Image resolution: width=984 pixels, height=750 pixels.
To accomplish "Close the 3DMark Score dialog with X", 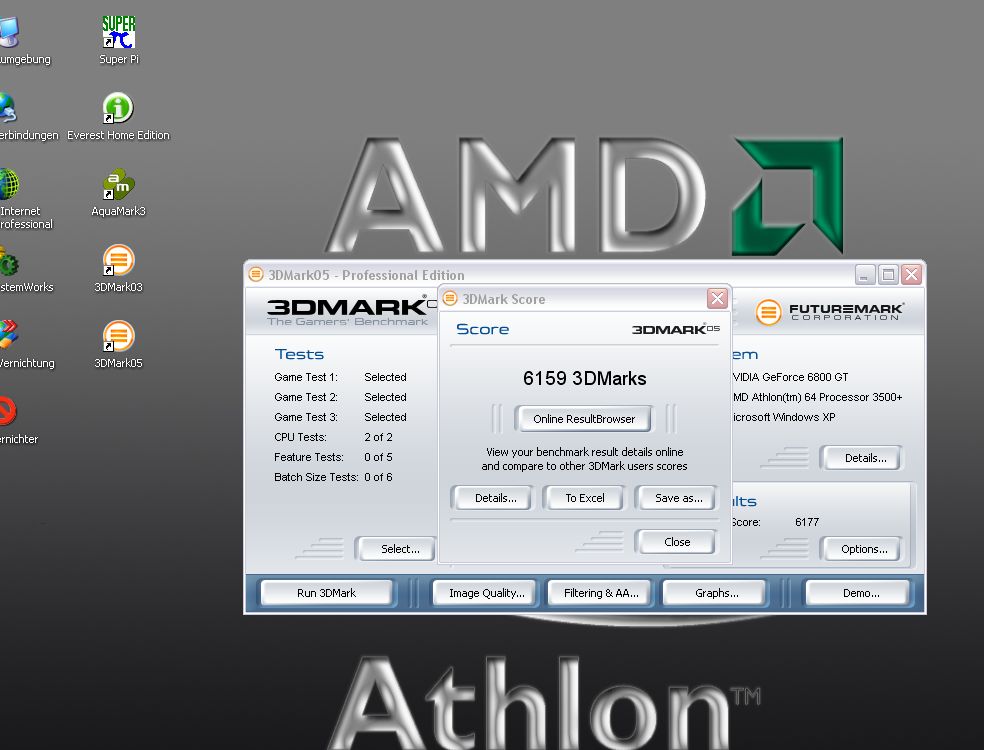I will click(x=717, y=299).
